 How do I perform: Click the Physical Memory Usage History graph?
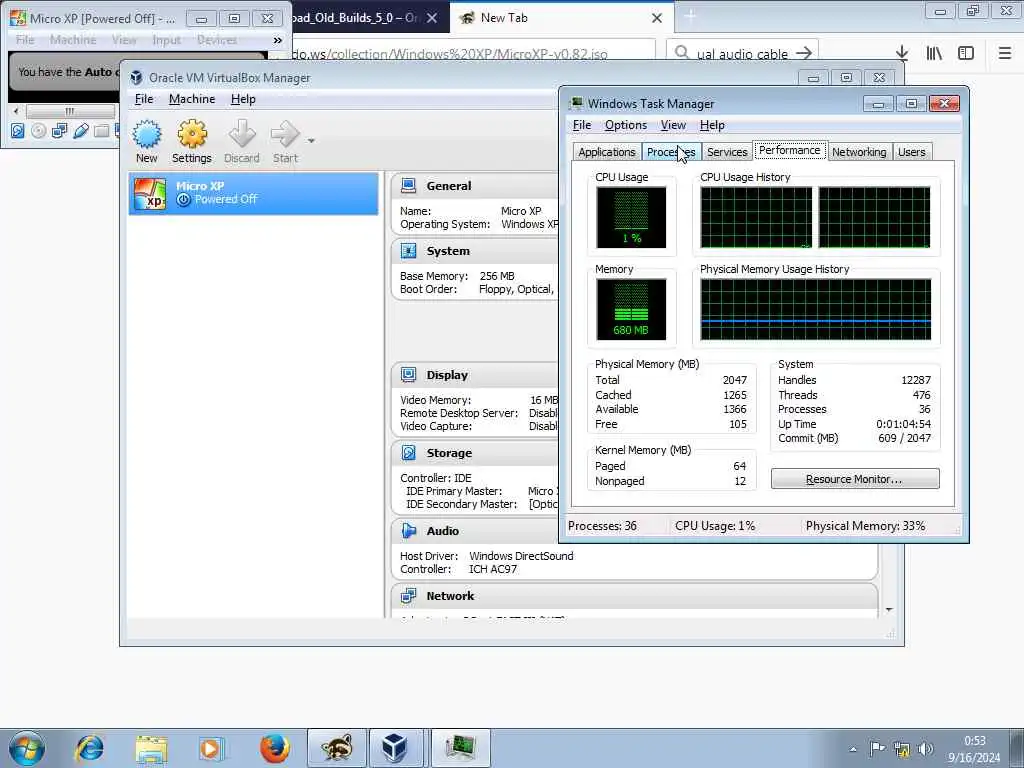(x=816, y=310)
